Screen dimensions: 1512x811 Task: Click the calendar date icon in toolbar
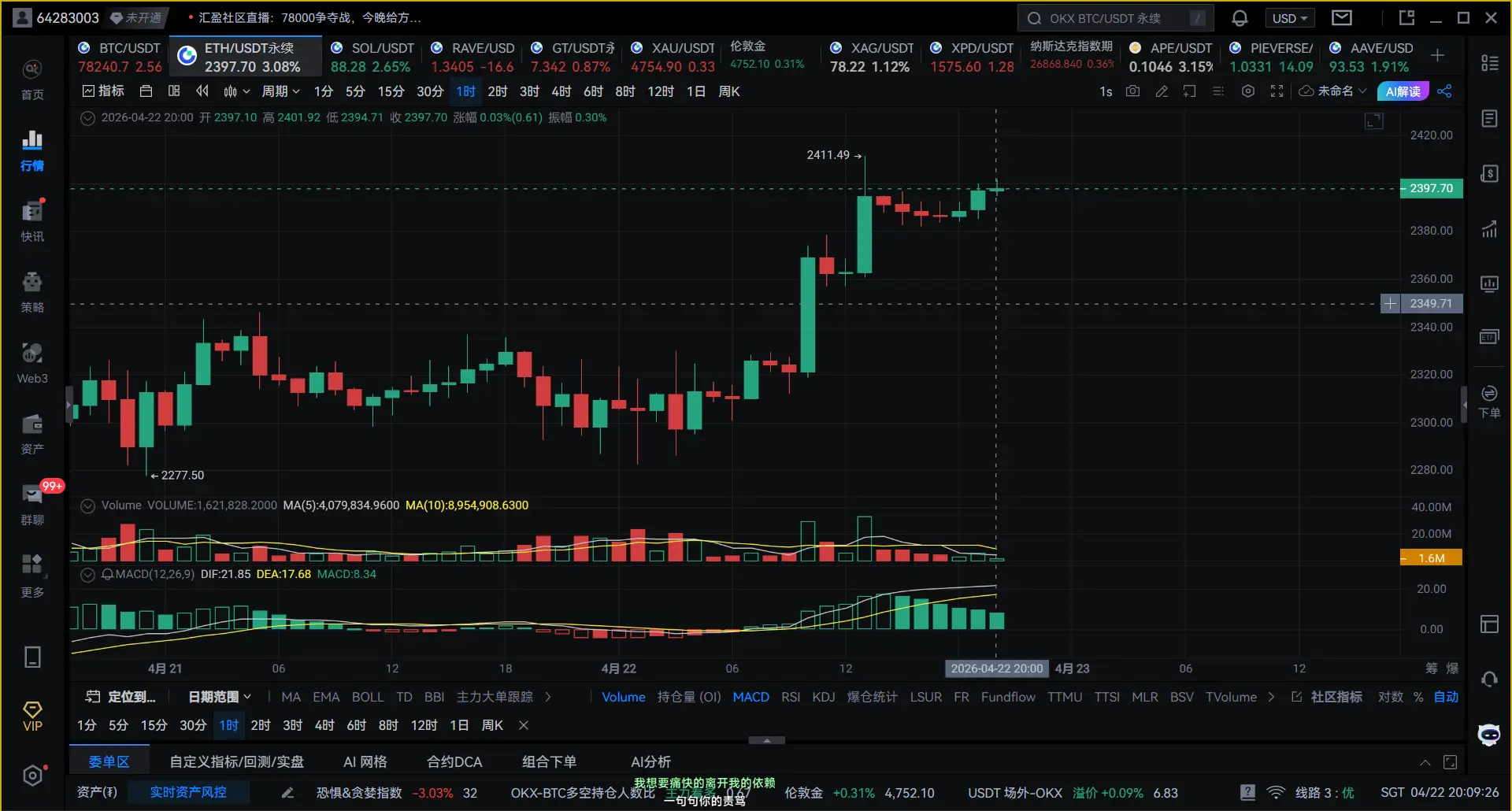click(146, 91)
